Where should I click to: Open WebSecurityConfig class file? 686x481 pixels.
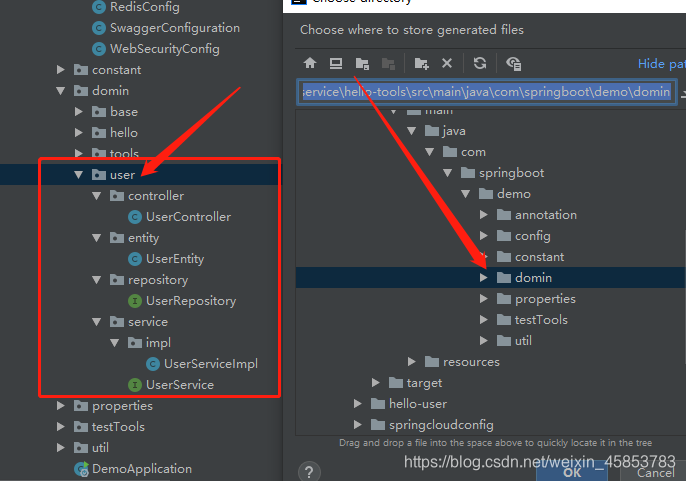pos(164,49)
